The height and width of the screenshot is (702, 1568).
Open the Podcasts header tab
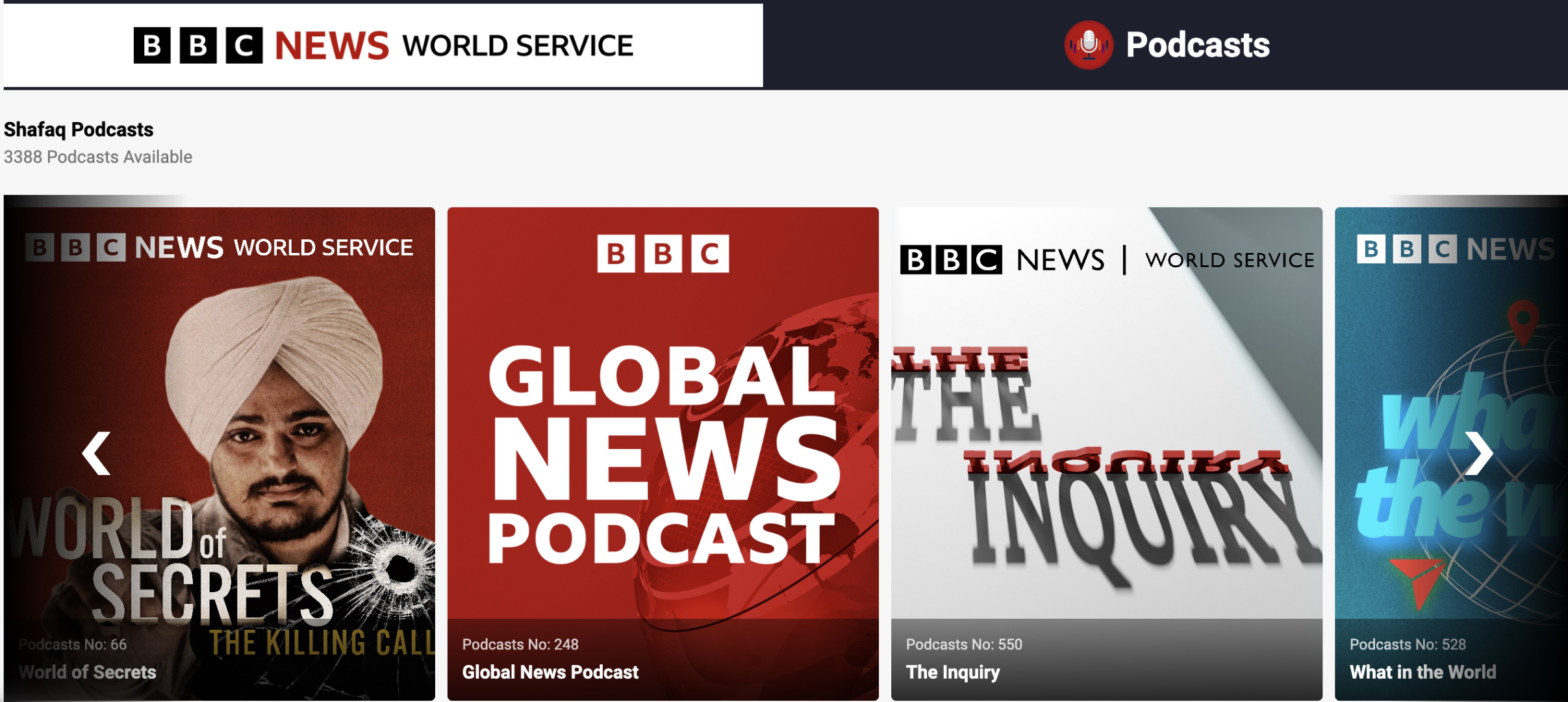click(x=1197, y=45)
